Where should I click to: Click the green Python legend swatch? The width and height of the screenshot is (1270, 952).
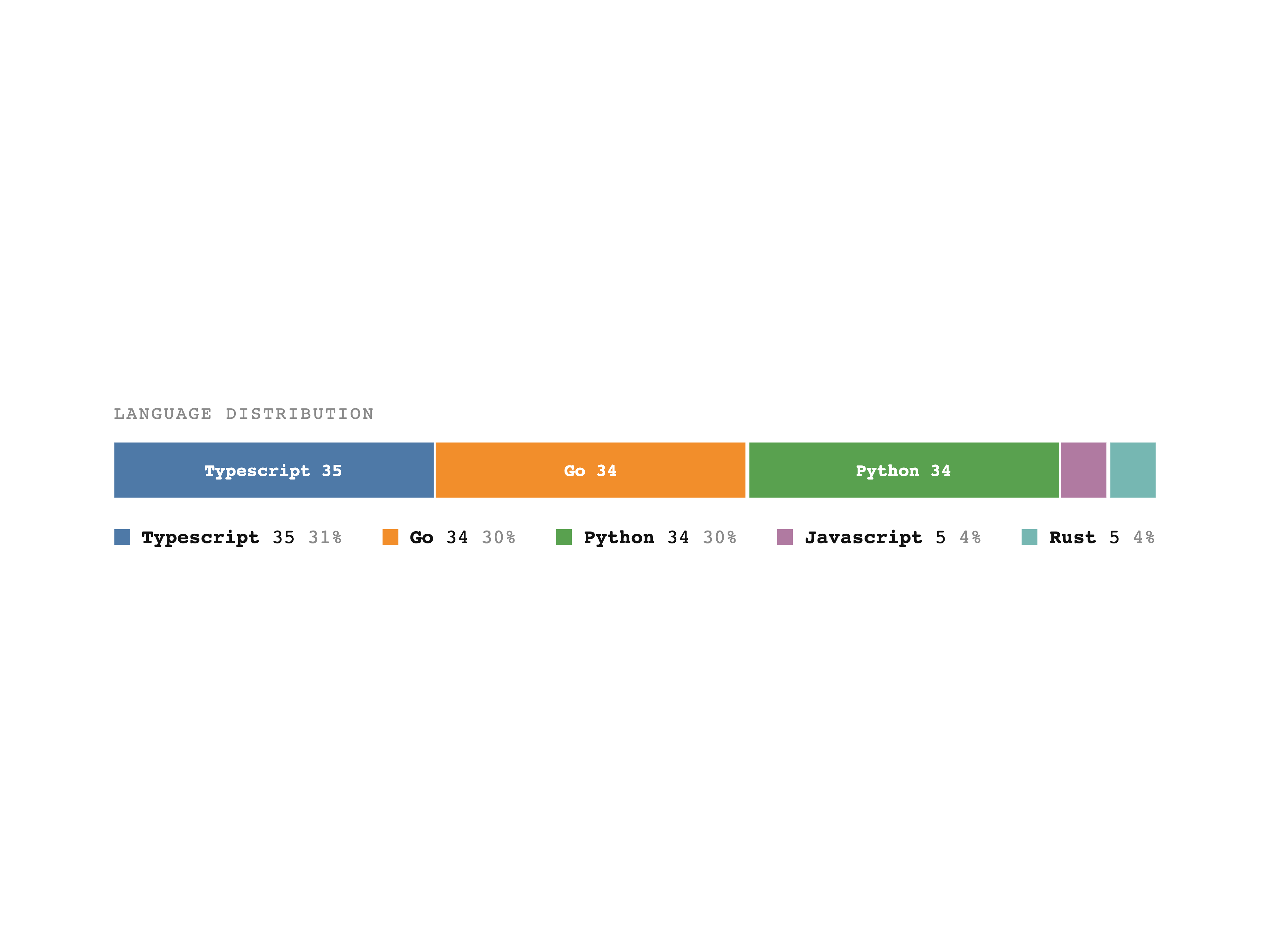564,537
